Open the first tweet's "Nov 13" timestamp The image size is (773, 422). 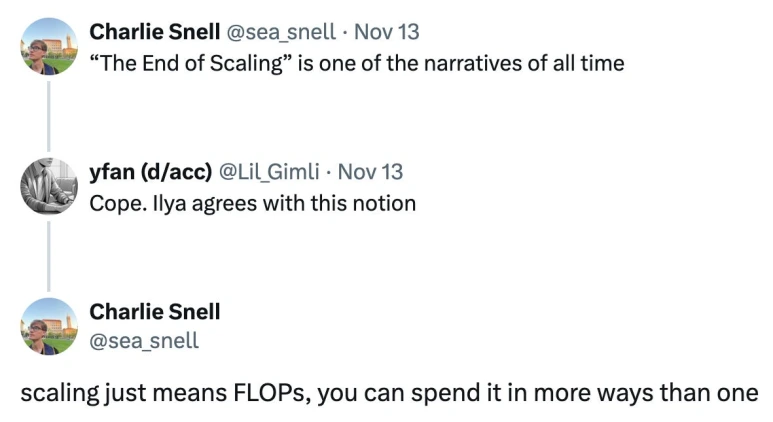pyautogui.click(x=387, y=32)
